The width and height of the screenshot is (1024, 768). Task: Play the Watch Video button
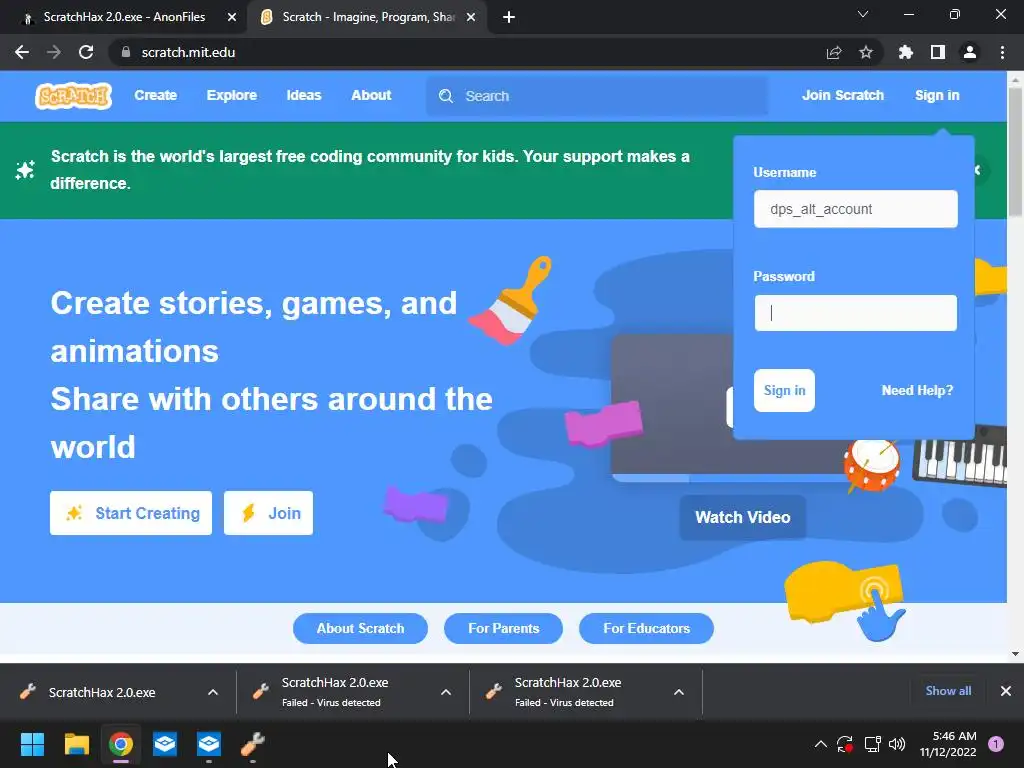(743, 517)
